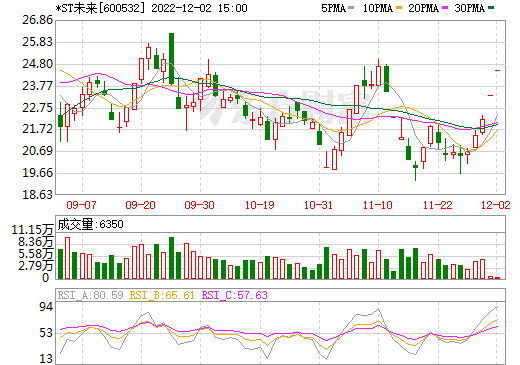Click the gray 5PMA legend color marker
This screenshot has width=520, height=365.
tap(351, 7)
